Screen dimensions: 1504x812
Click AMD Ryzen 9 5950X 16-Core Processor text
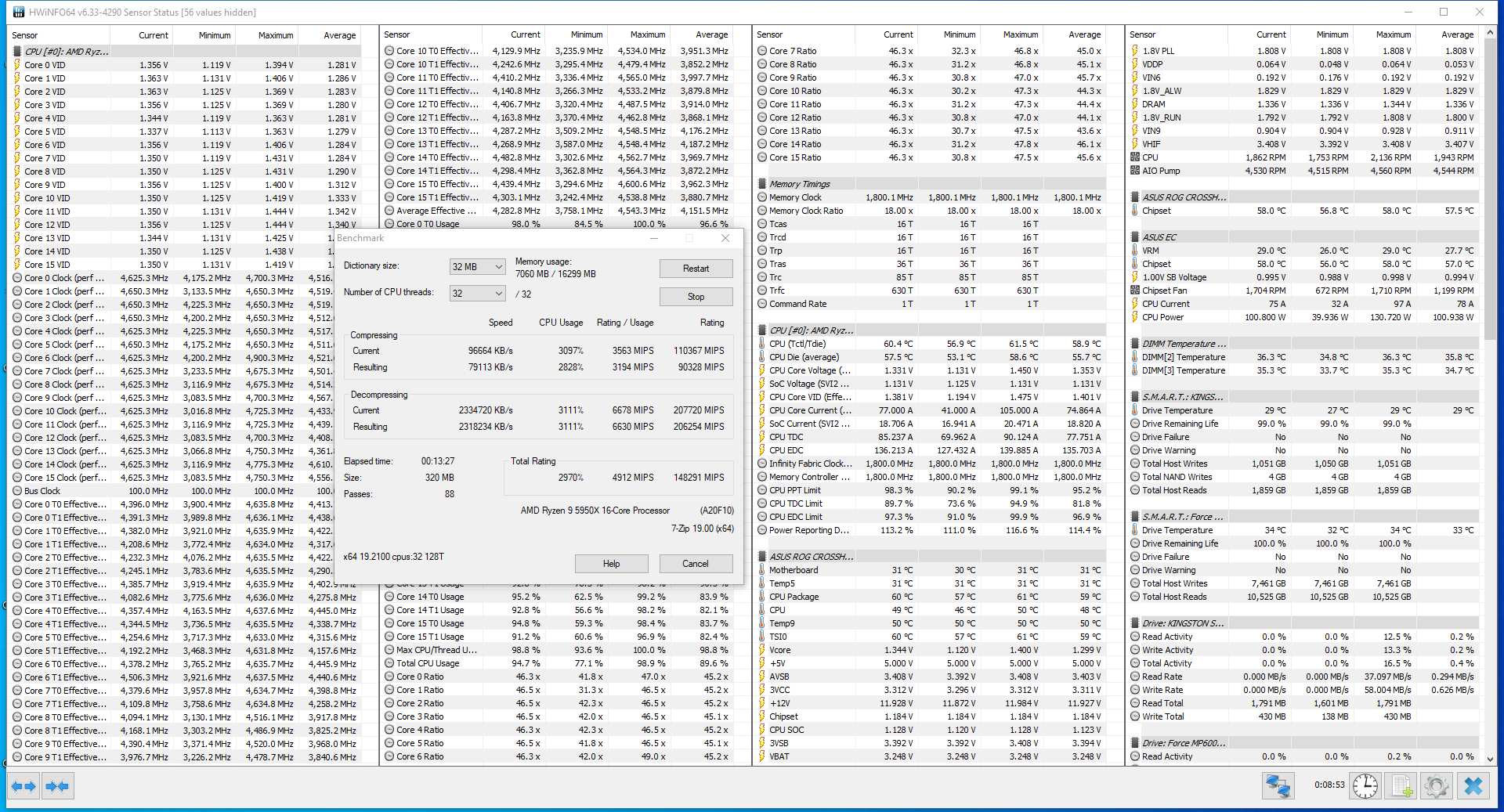595,511
